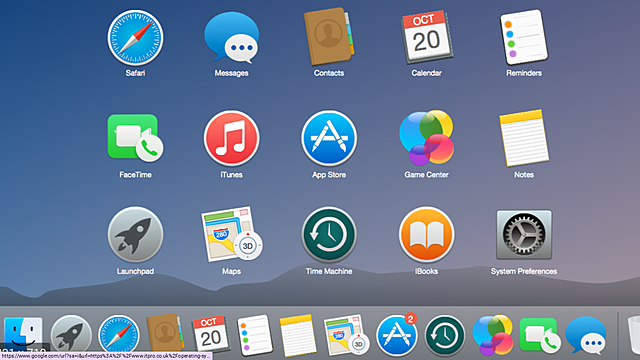Open Calendar from the Dock
Image resolution: width=640 pixels, height=360 pixels.
[x=210, y=335]
